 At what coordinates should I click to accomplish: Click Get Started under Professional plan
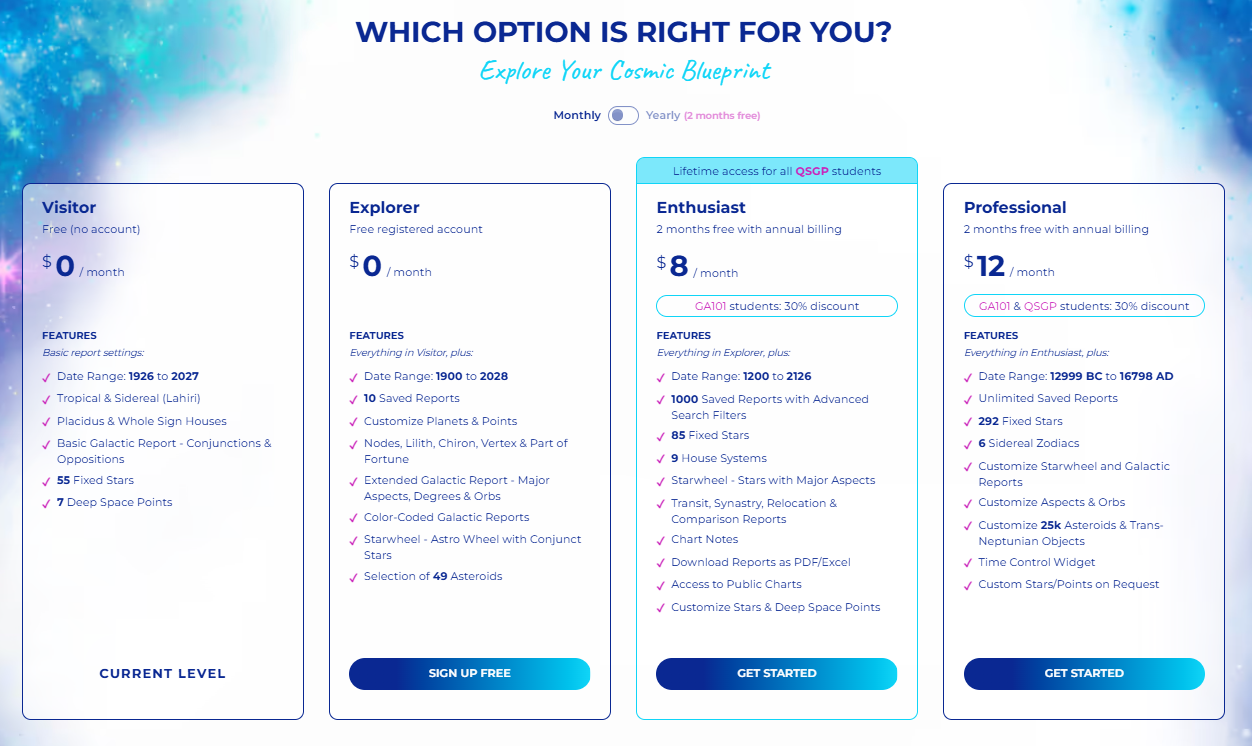click(1084, 673)
